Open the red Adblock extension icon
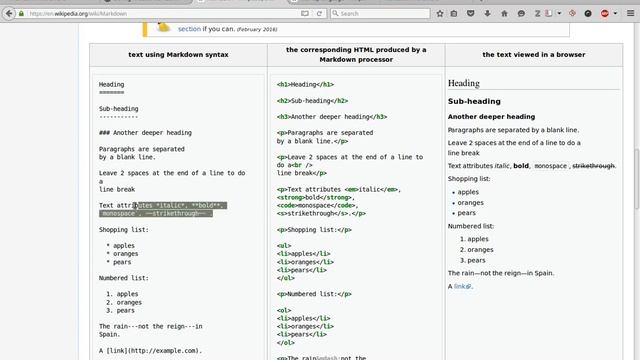 pos(605,13)
